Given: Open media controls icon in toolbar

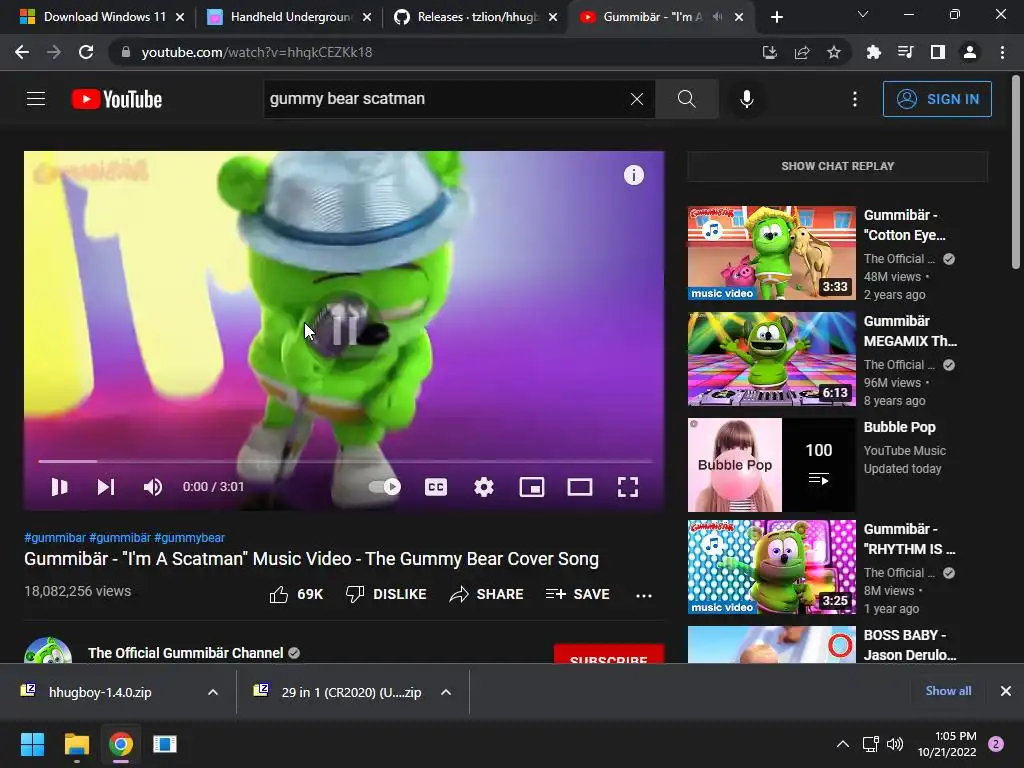Looking at the screenshot, I should point(905,52).
